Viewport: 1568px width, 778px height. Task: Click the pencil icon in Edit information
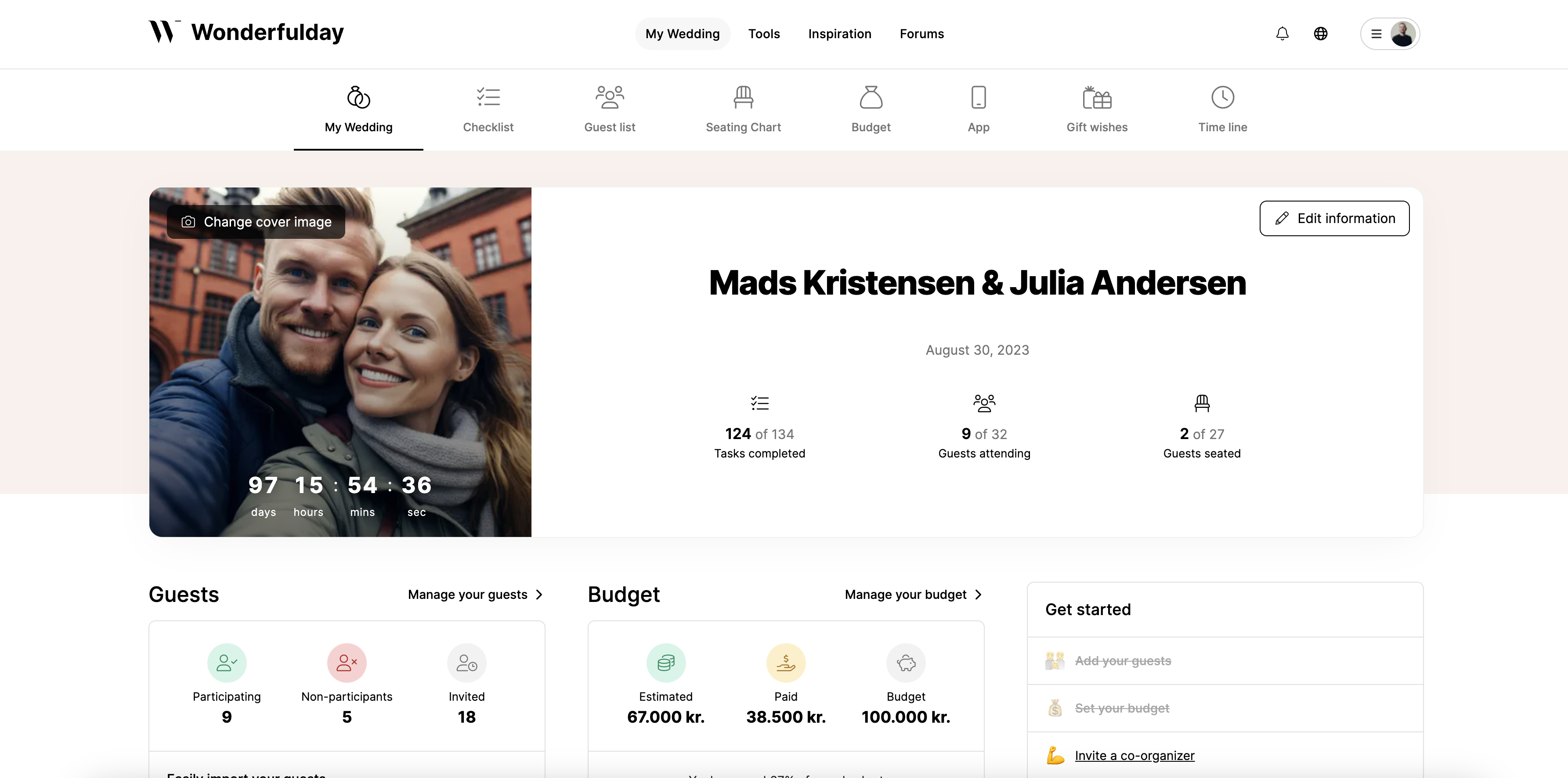click(1281, 218)
